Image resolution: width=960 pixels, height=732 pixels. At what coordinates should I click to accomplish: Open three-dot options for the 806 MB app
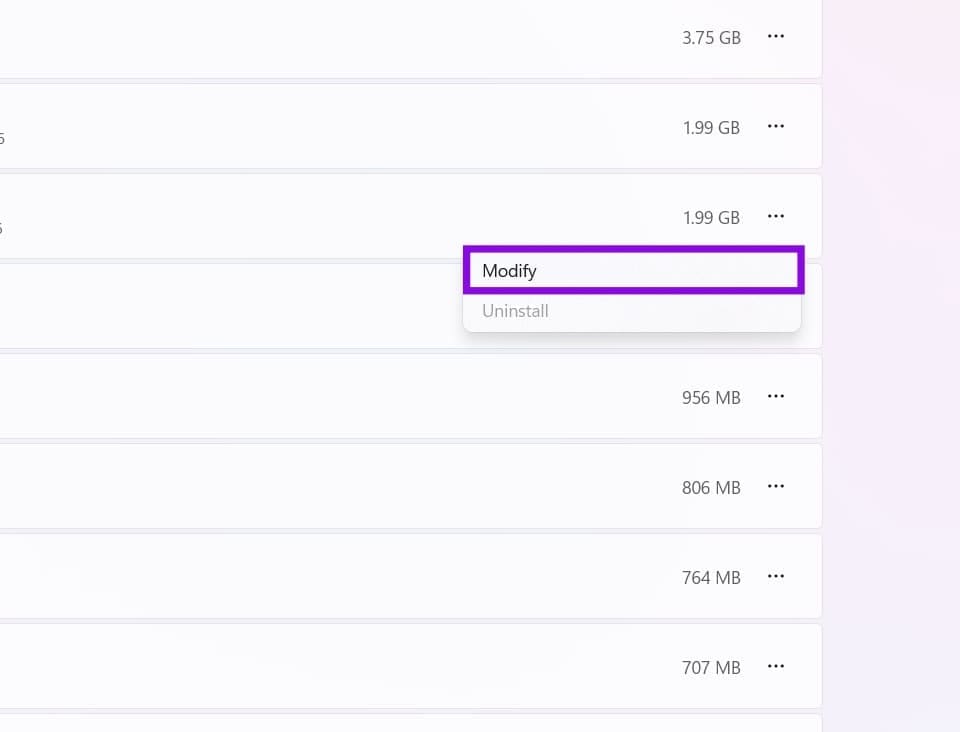(776, 487)
